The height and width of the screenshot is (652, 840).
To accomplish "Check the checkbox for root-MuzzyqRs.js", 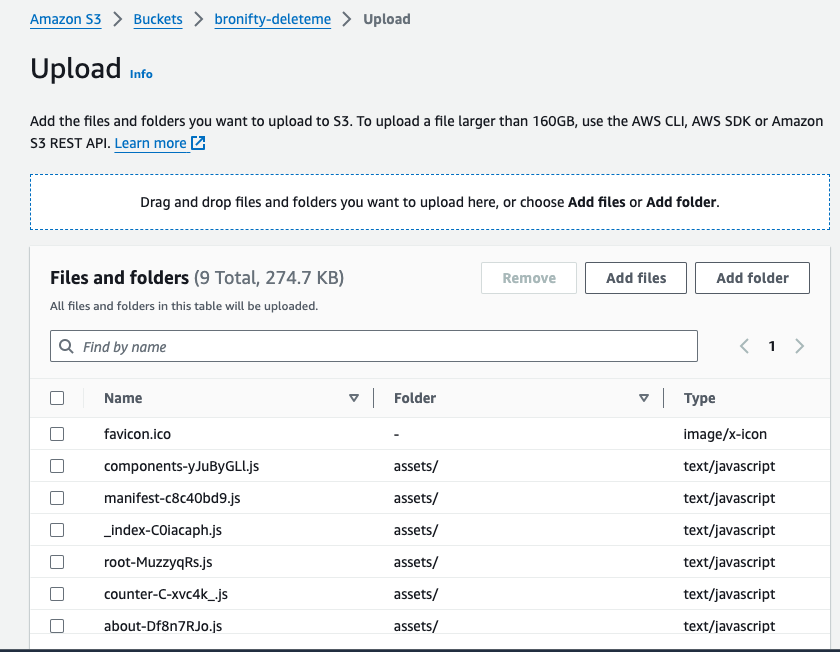I will 57,561.
